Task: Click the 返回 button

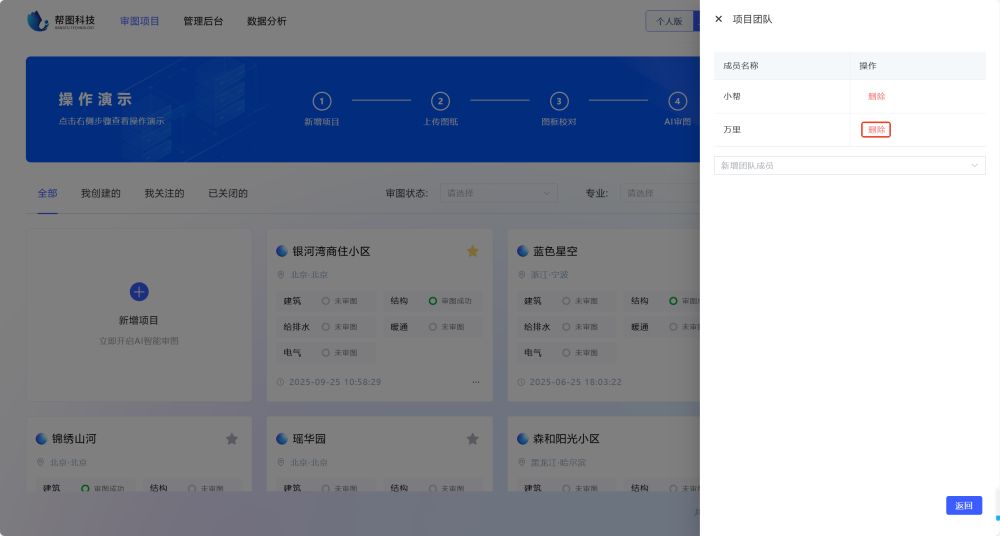Action: [x=963, y=506]
